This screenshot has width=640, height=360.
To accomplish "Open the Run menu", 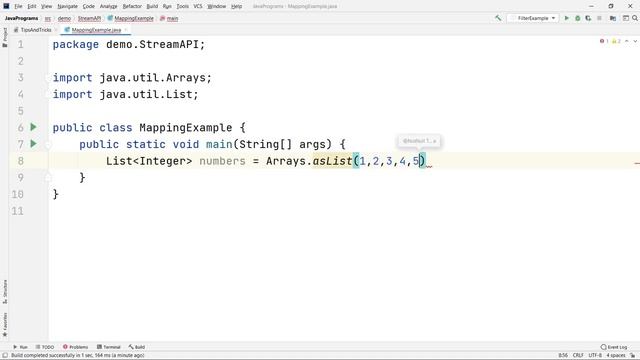I will [167, 6].
